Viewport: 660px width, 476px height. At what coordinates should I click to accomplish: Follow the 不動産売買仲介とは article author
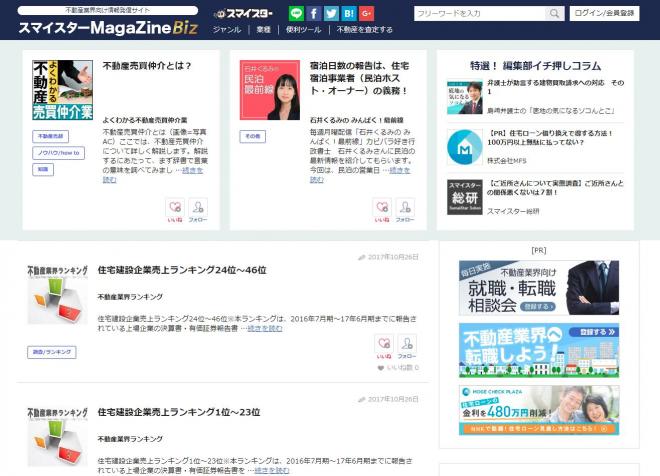pos(198,210)
